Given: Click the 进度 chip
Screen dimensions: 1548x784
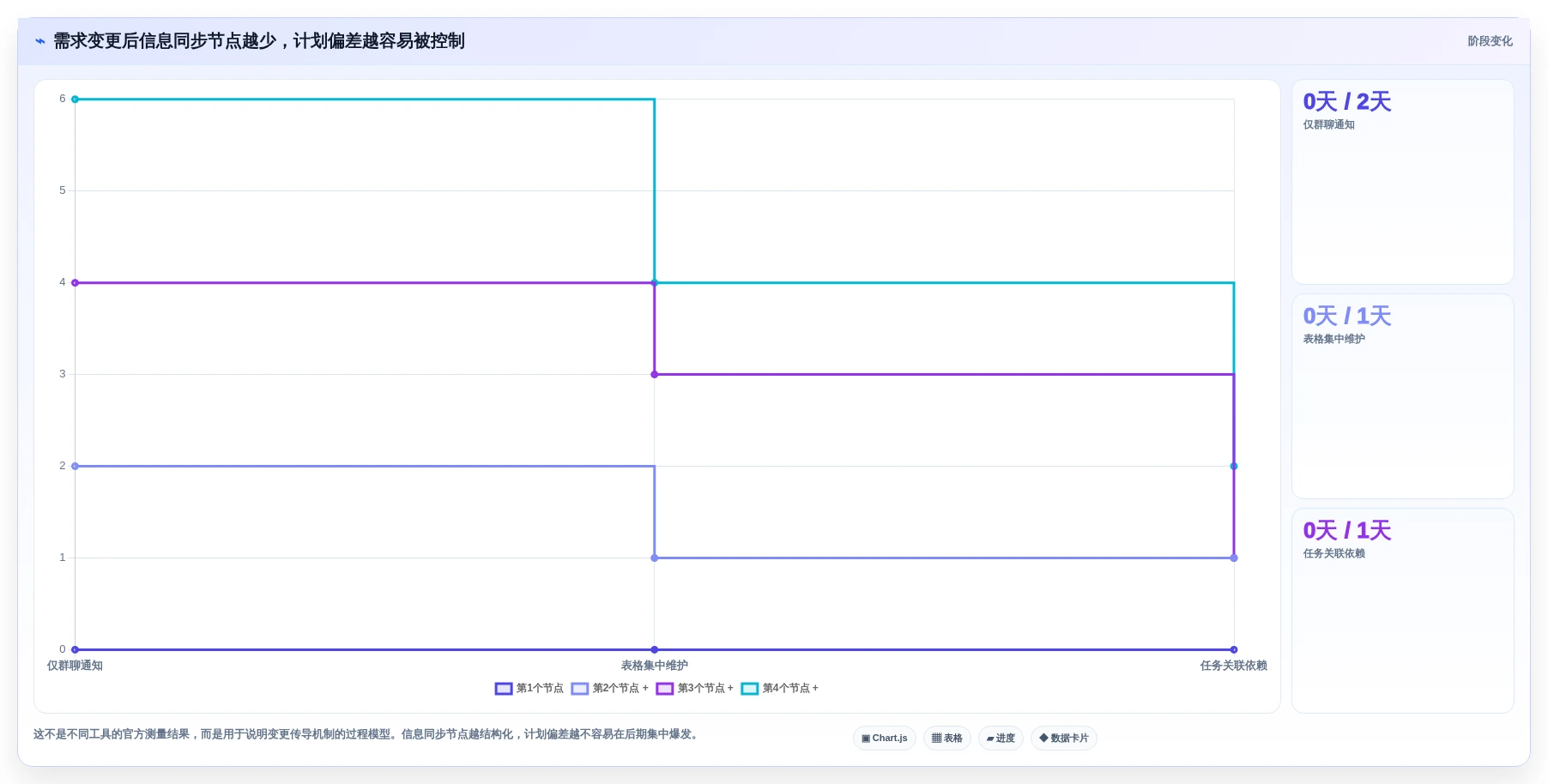Looking at the screenshot, I should tap(1001, 738).
